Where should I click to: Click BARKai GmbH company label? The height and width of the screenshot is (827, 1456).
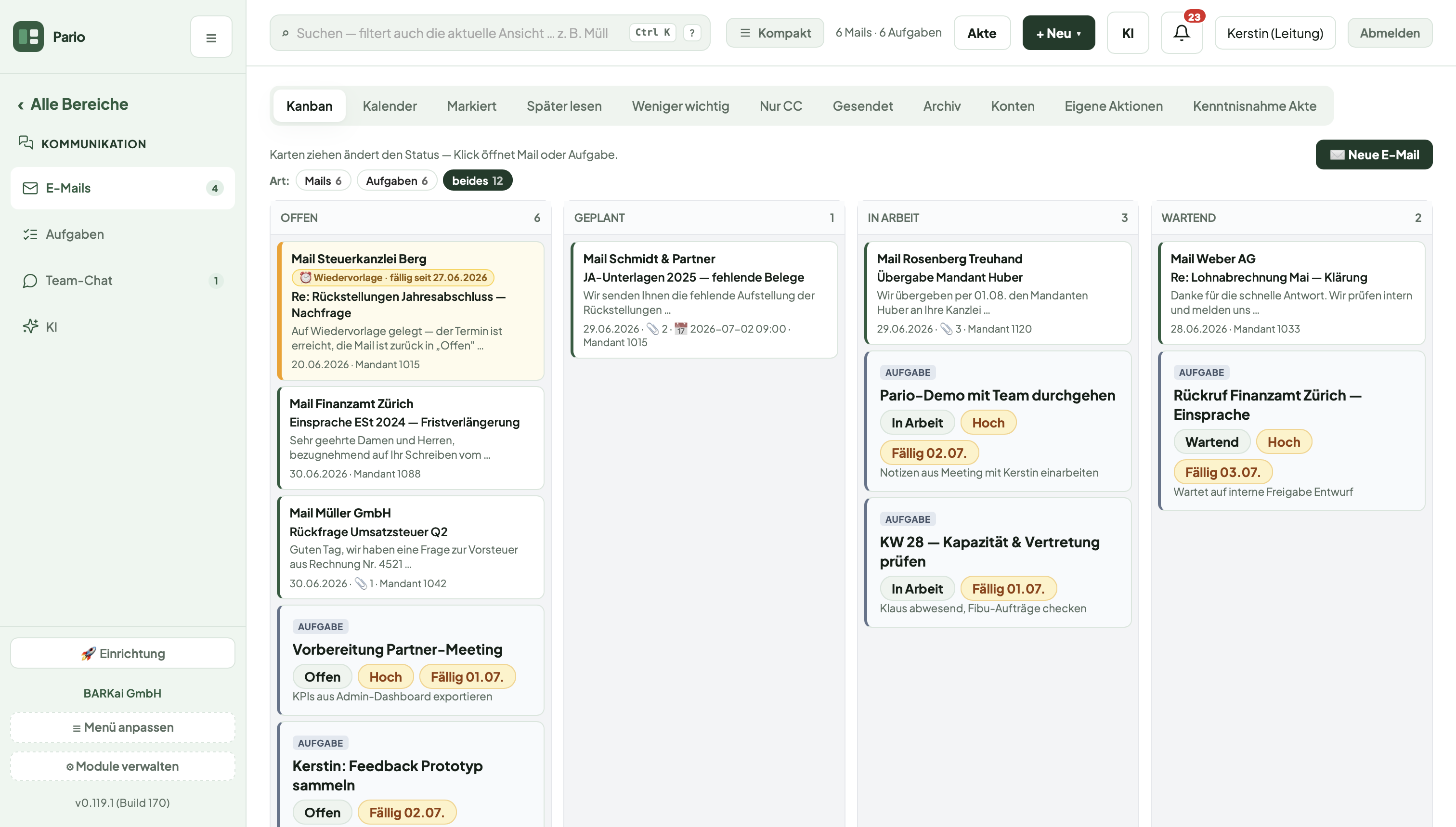click(x=123, y=693)
